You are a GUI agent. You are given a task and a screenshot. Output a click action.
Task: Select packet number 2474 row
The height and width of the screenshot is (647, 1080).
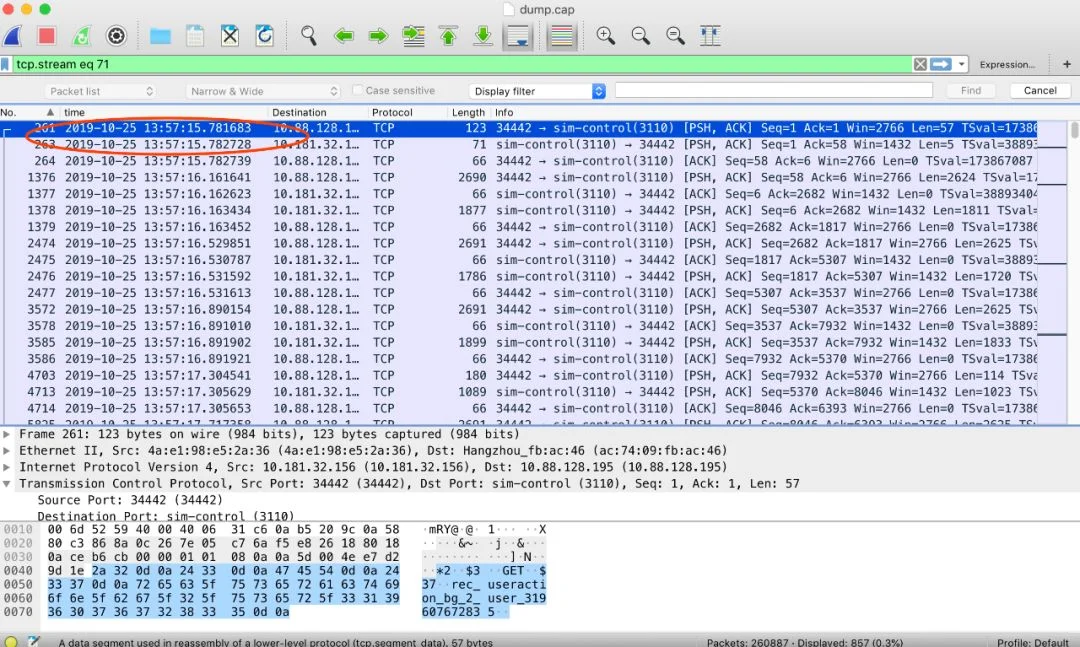pos(519,243)
